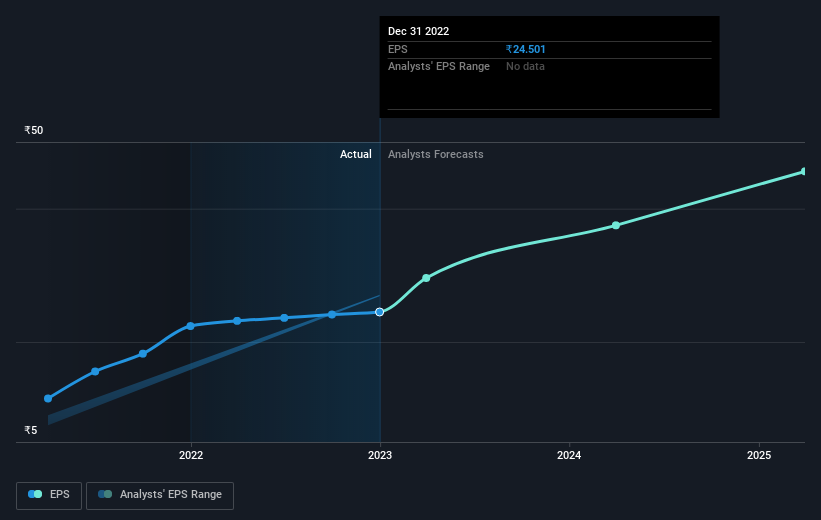Click the ₹50 y-axis label
Image resolution: width=821 pixels, height=520 pixels.
pos(34,130)
